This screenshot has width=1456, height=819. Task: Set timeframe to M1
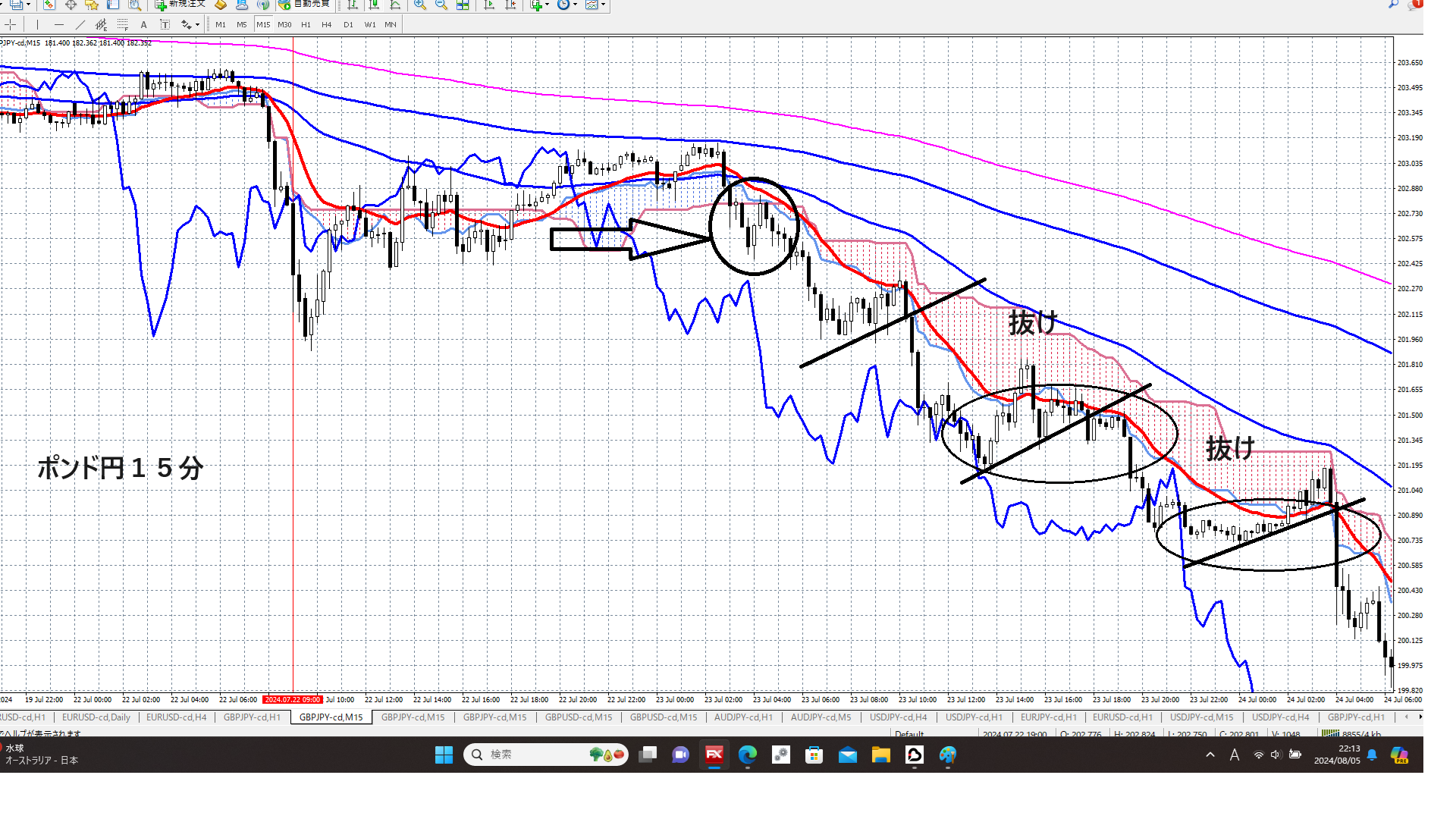[x=221, y=24]
